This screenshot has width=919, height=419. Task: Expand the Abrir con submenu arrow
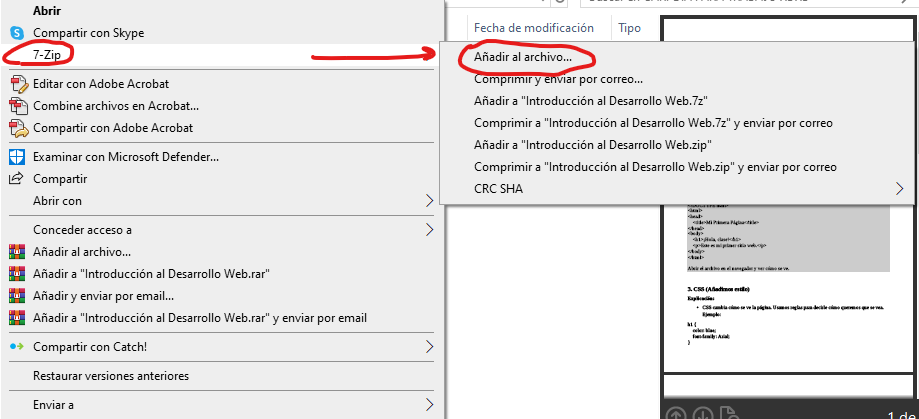coord(430,201)
